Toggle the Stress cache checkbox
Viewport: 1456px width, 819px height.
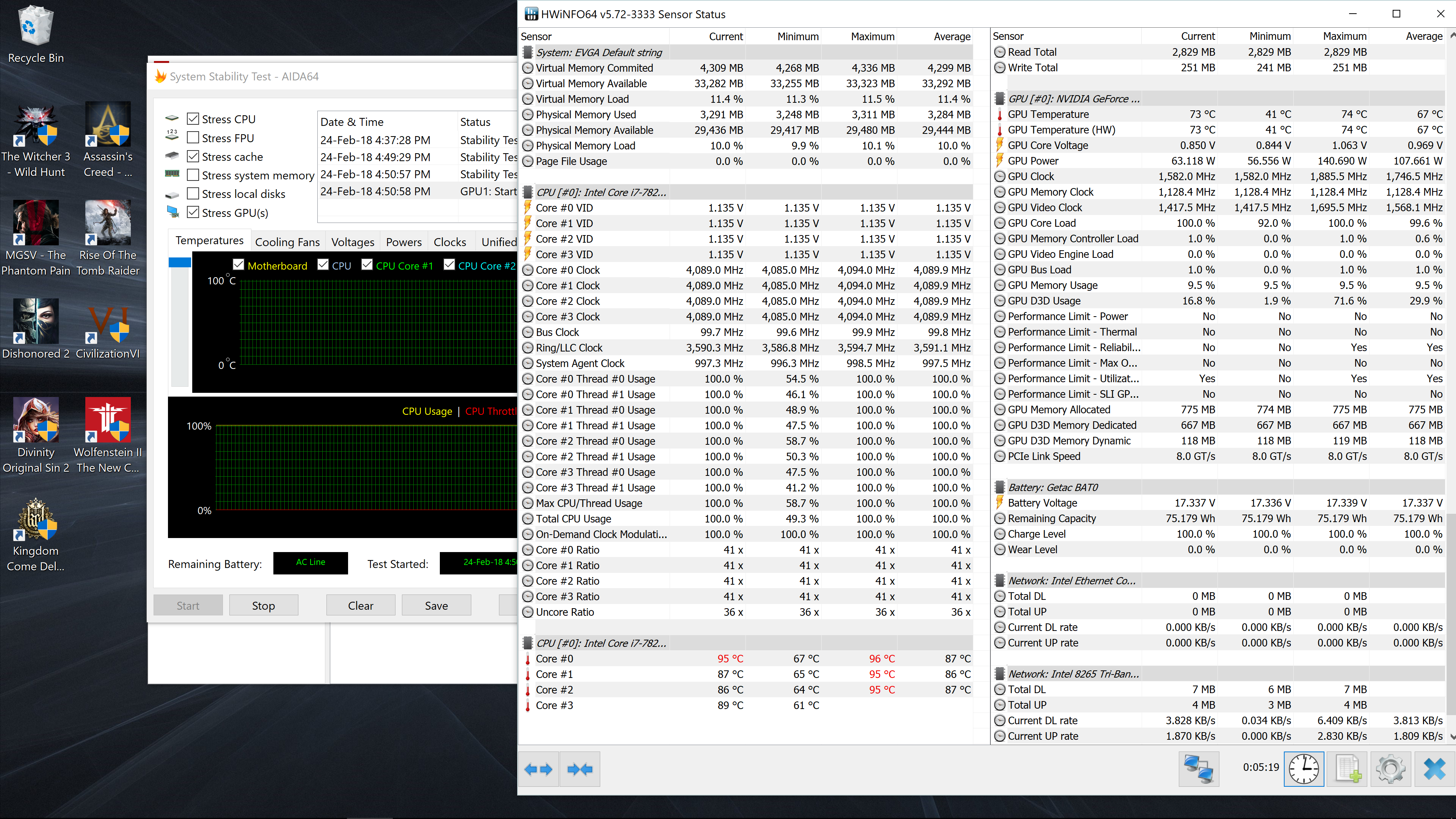click(193, 157)
